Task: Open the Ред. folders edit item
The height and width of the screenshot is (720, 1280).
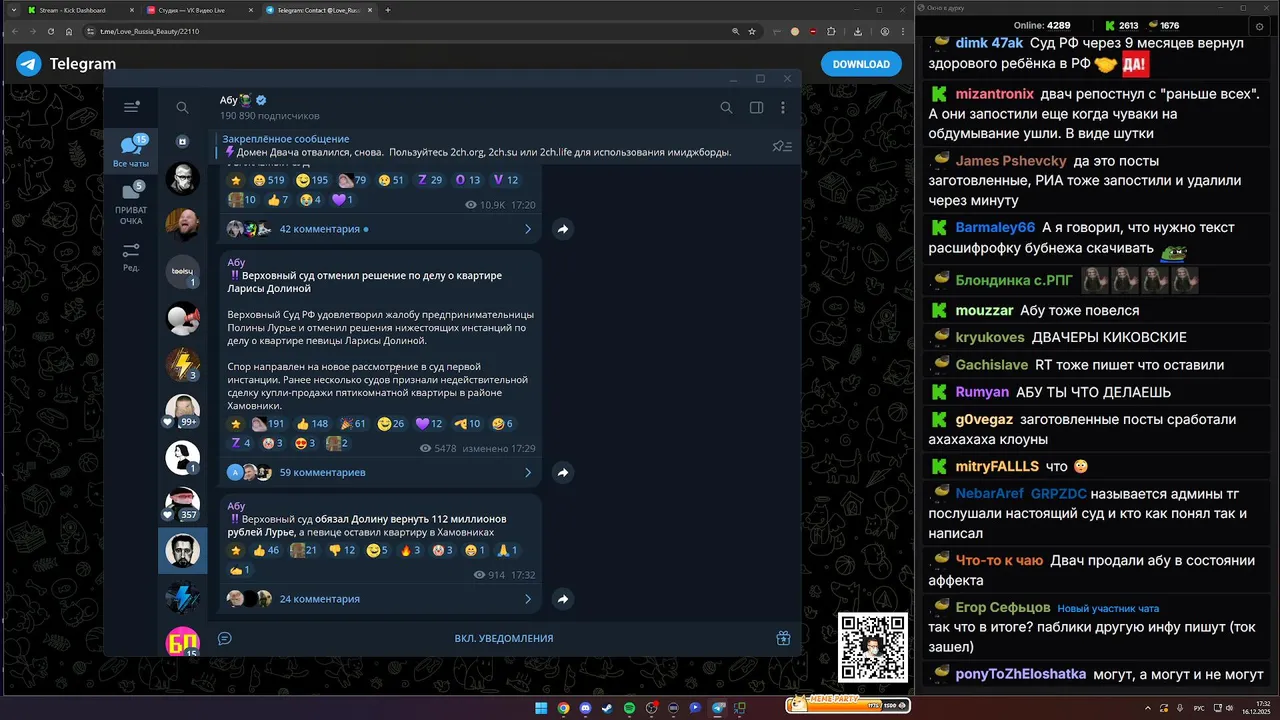Action: point(131,256)
